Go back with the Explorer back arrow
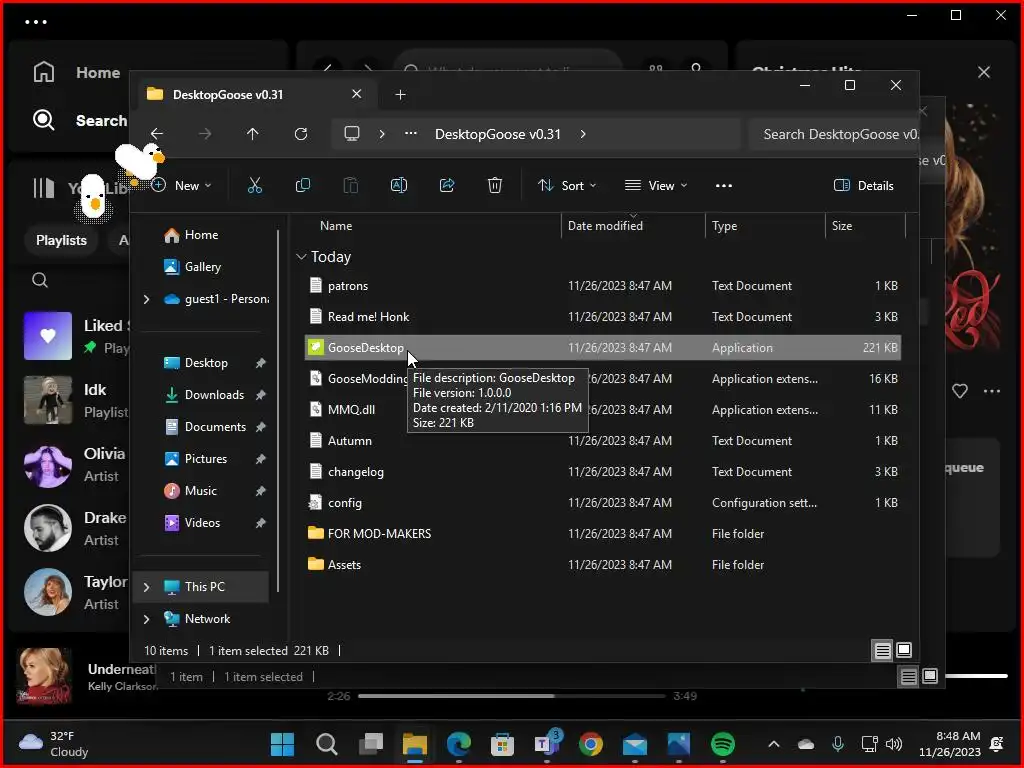The image size is (1024, 768). [x=157, y=134]
